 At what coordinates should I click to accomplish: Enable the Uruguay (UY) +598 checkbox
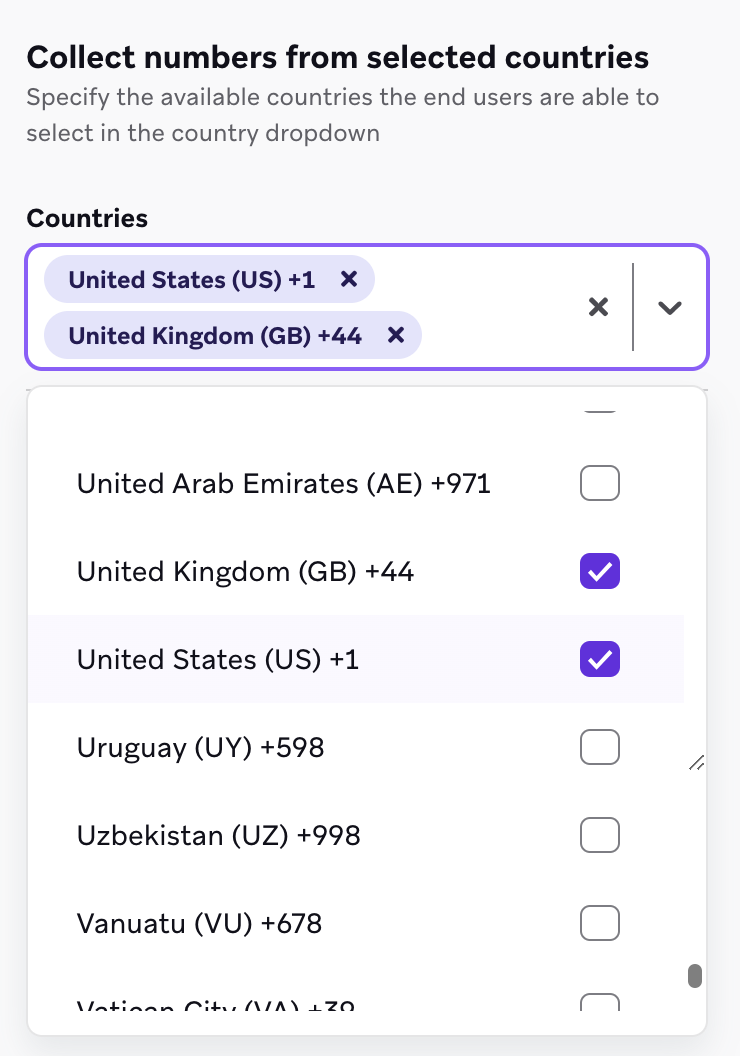coord(599,747)
